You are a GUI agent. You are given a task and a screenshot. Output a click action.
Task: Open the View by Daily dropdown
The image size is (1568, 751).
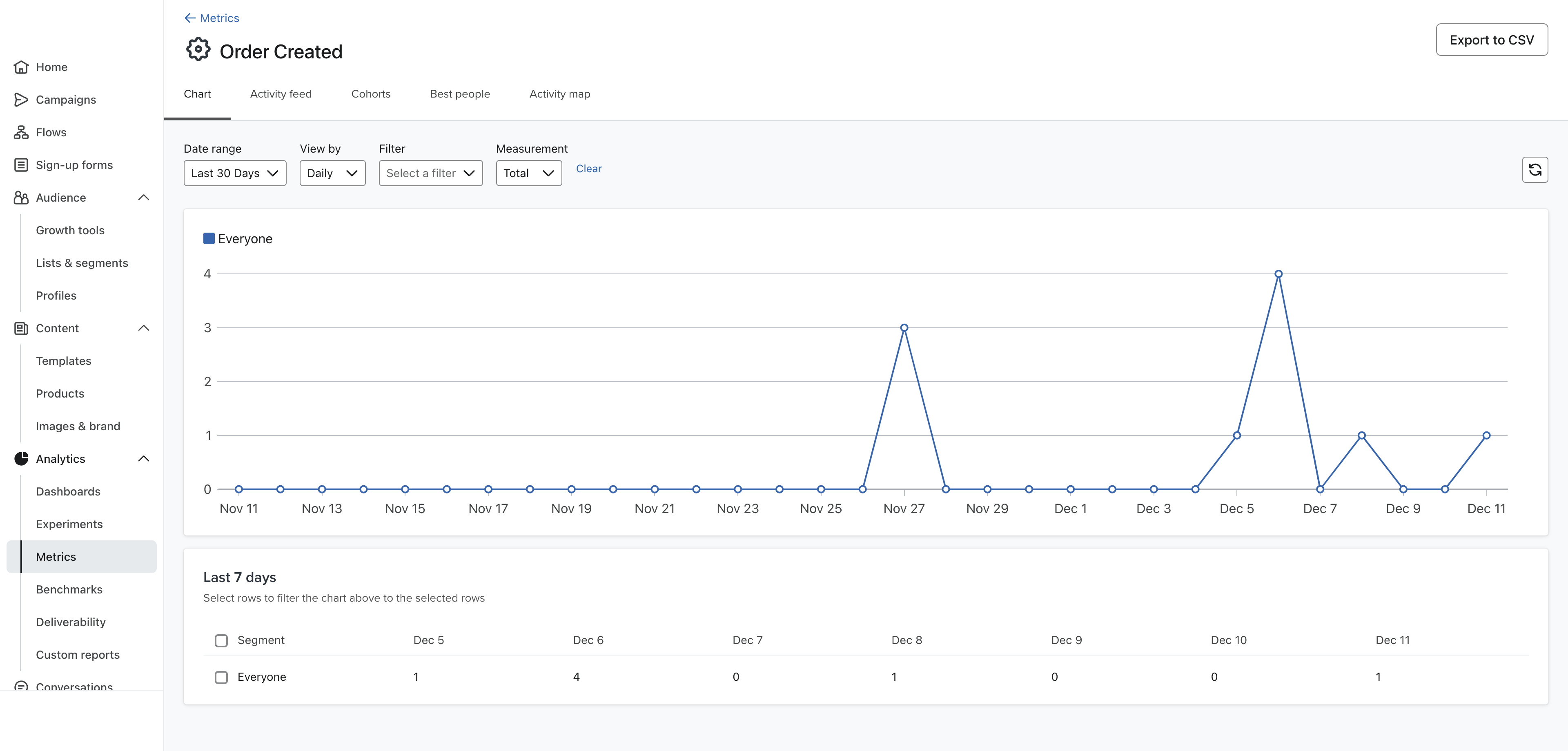pos(332,172)
